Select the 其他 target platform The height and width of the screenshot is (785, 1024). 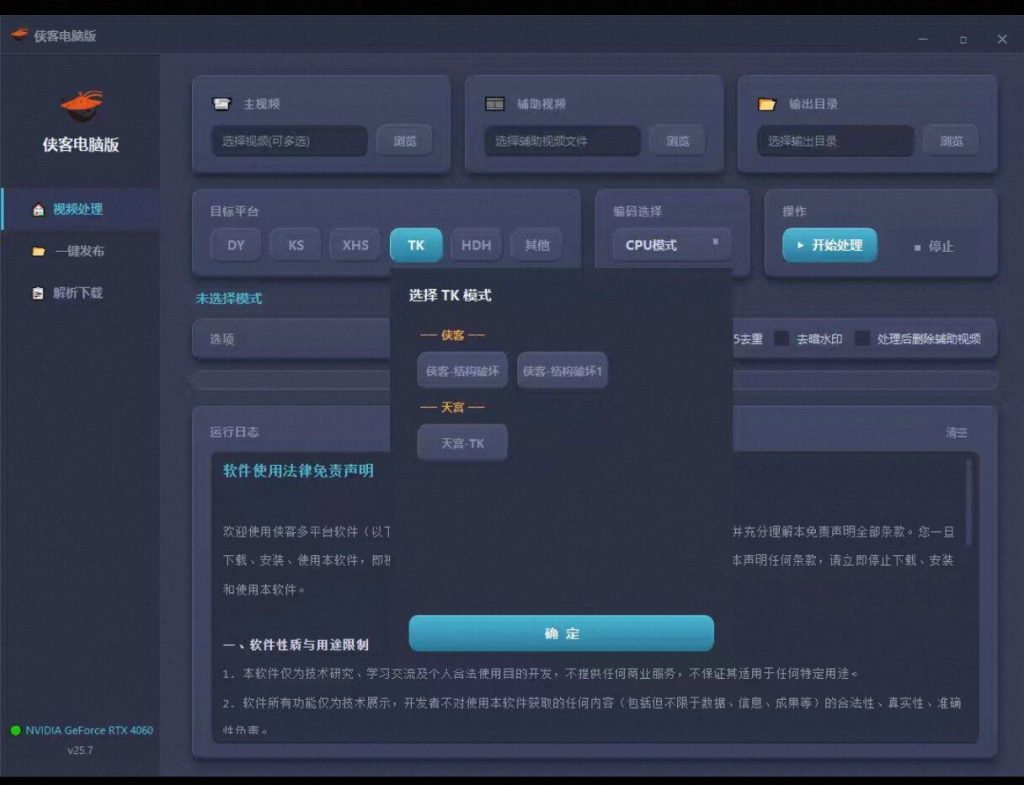coord(537,246)
